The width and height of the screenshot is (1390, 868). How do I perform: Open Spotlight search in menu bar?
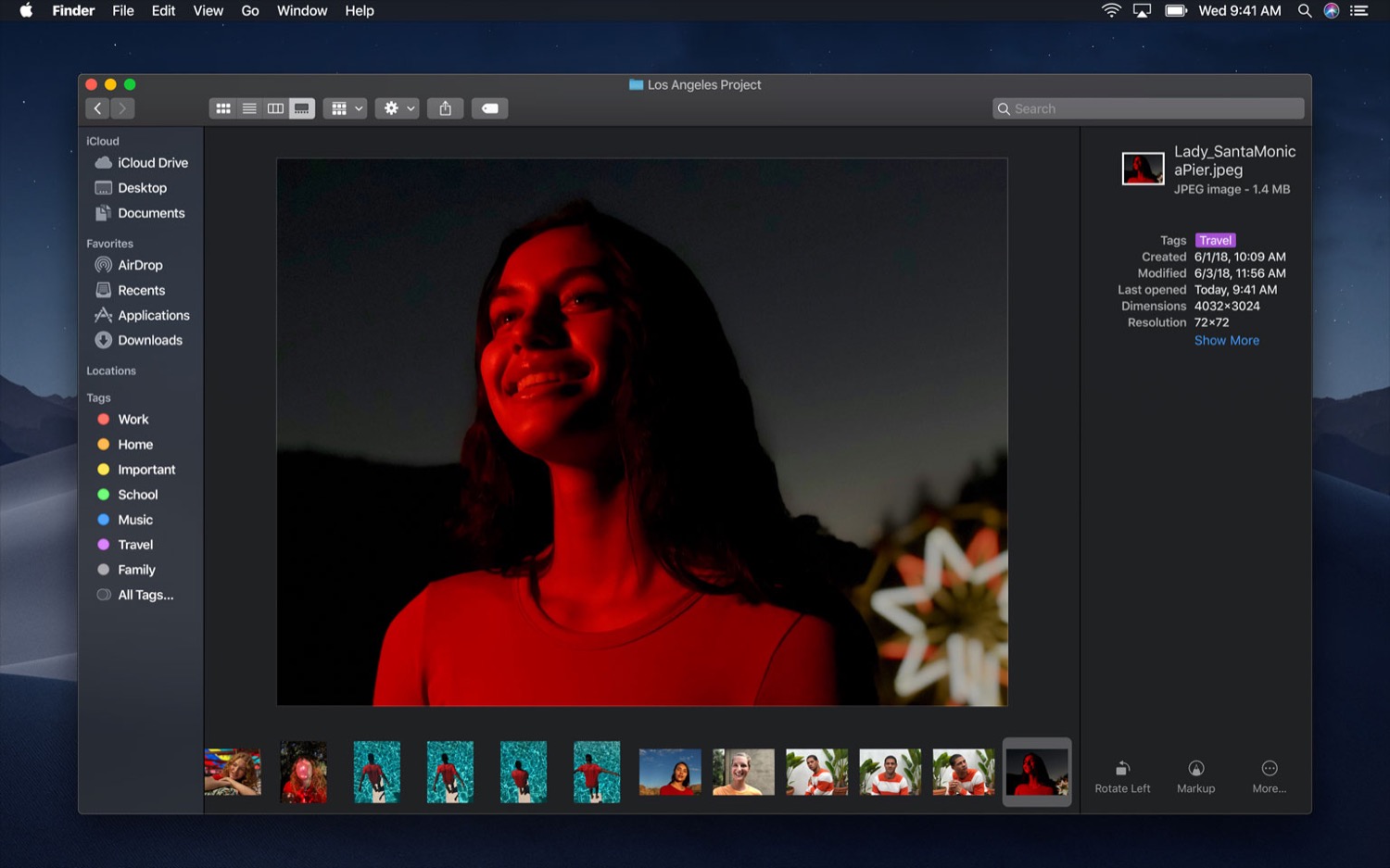(1305, 11)
